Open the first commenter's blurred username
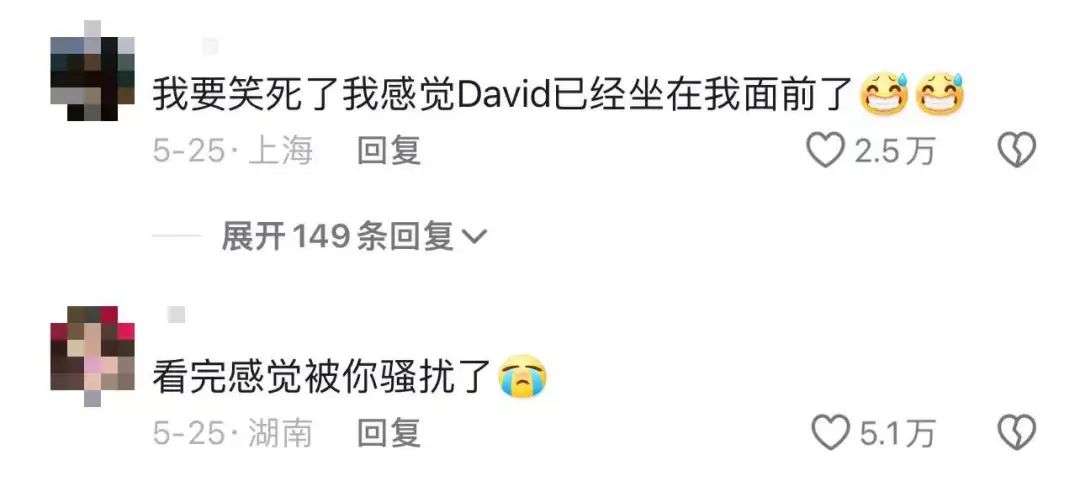This screenshot has height=492, width=1080. 210,47
